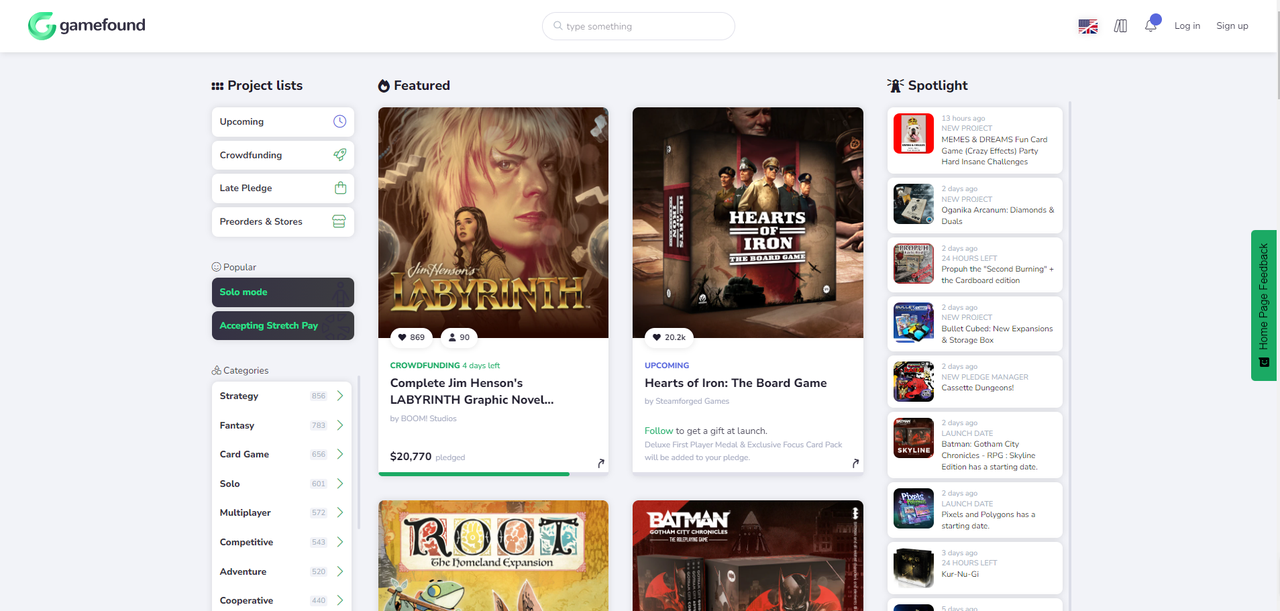Image resolution: width=1280 pixels, height=611 pixels.
Task: Open the Labyrinth cover image
Action: tap(493, 223)
